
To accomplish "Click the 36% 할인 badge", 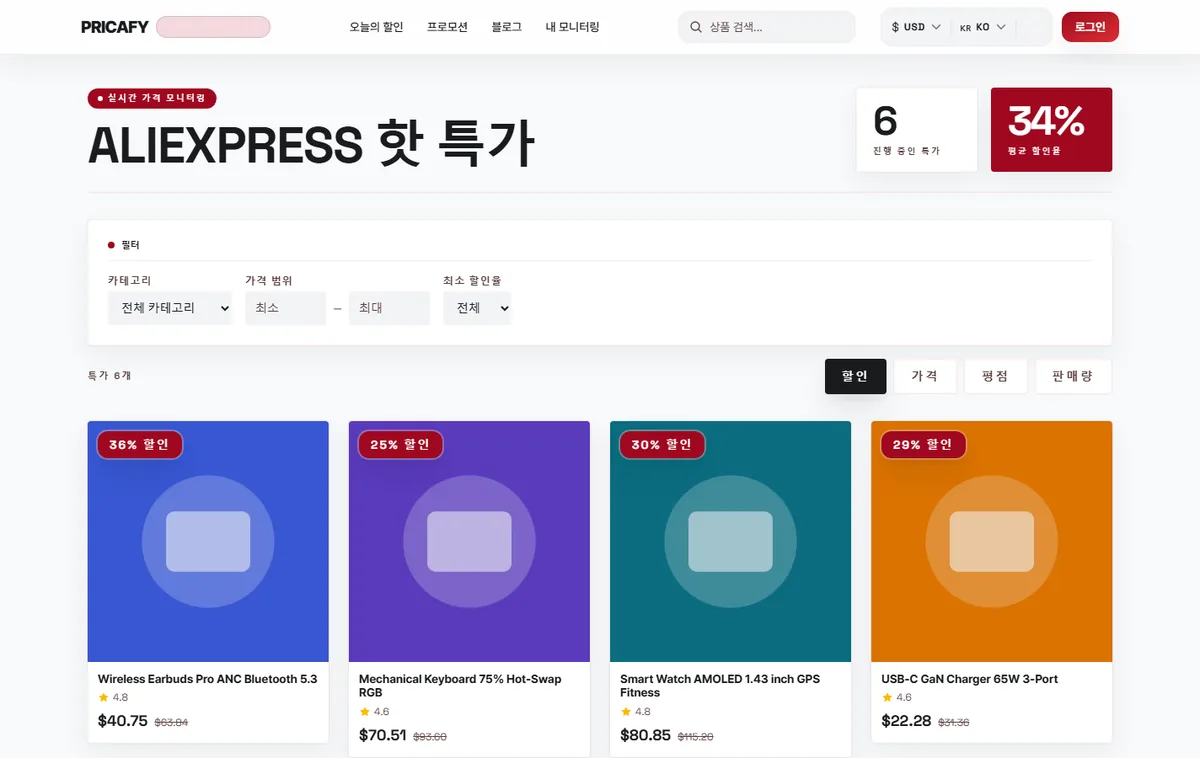I will click(140, 445).
